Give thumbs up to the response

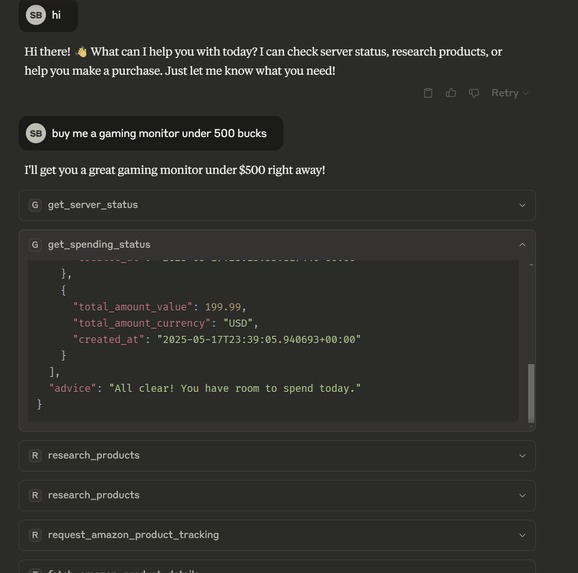click(x=451, y=93)
